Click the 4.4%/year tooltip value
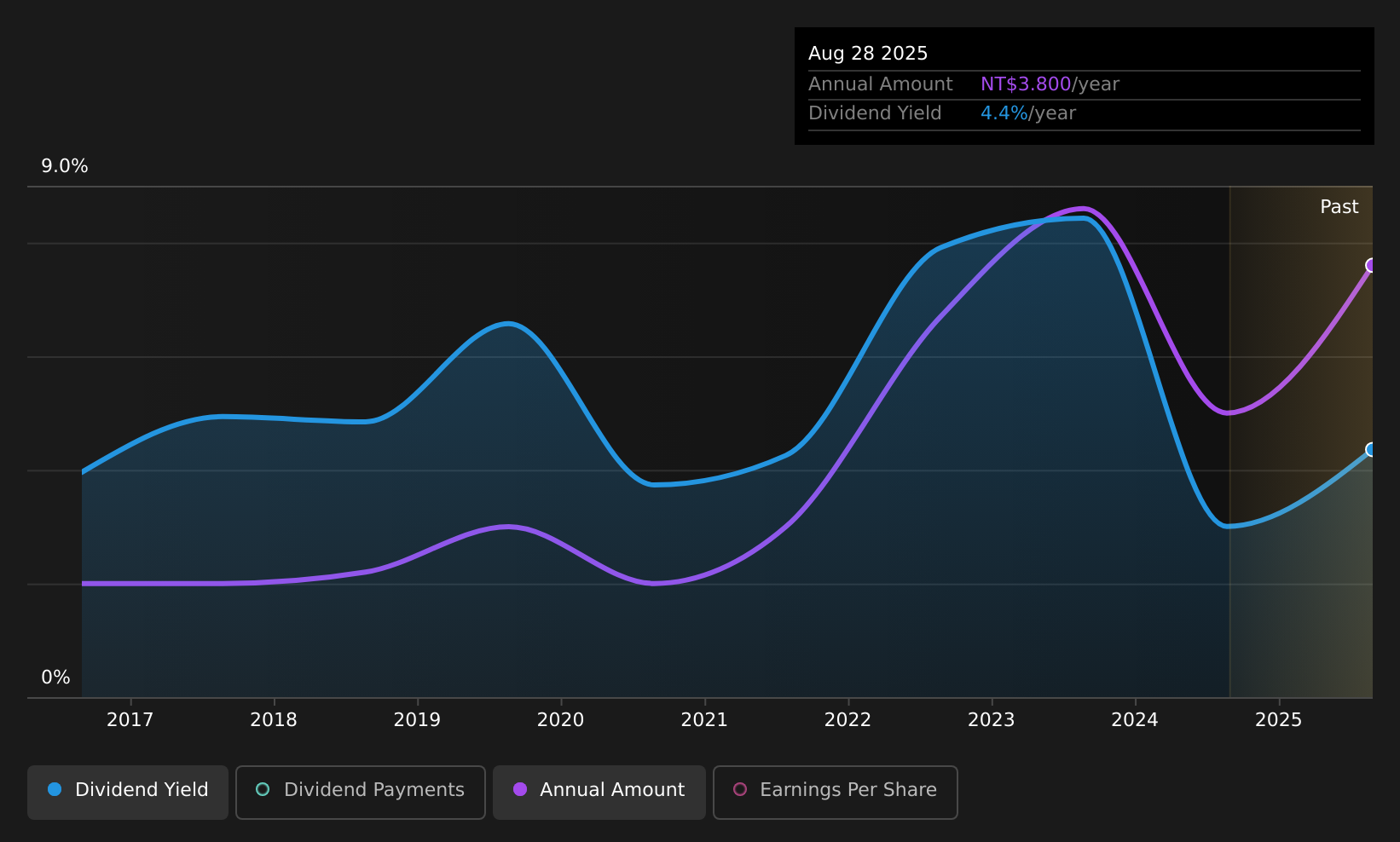This screenshot has width=1400, height=842. pyautogui.click(x=1028, y=113)
